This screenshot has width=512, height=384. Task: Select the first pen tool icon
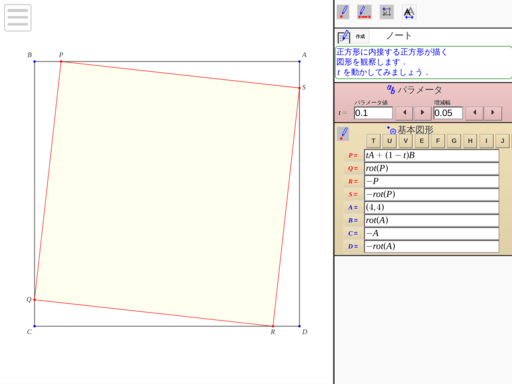click(343, 12)
